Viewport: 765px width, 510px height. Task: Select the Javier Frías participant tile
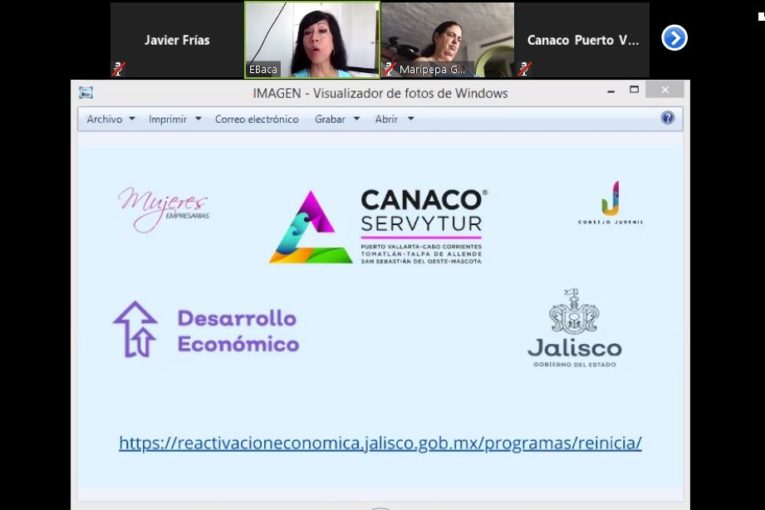point(177,40)
